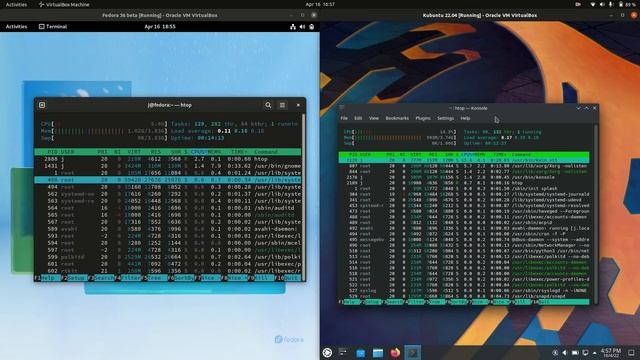640x360 pixels.
Task: Click F10 Quit in Fedora htop
Action: (288, 278)
